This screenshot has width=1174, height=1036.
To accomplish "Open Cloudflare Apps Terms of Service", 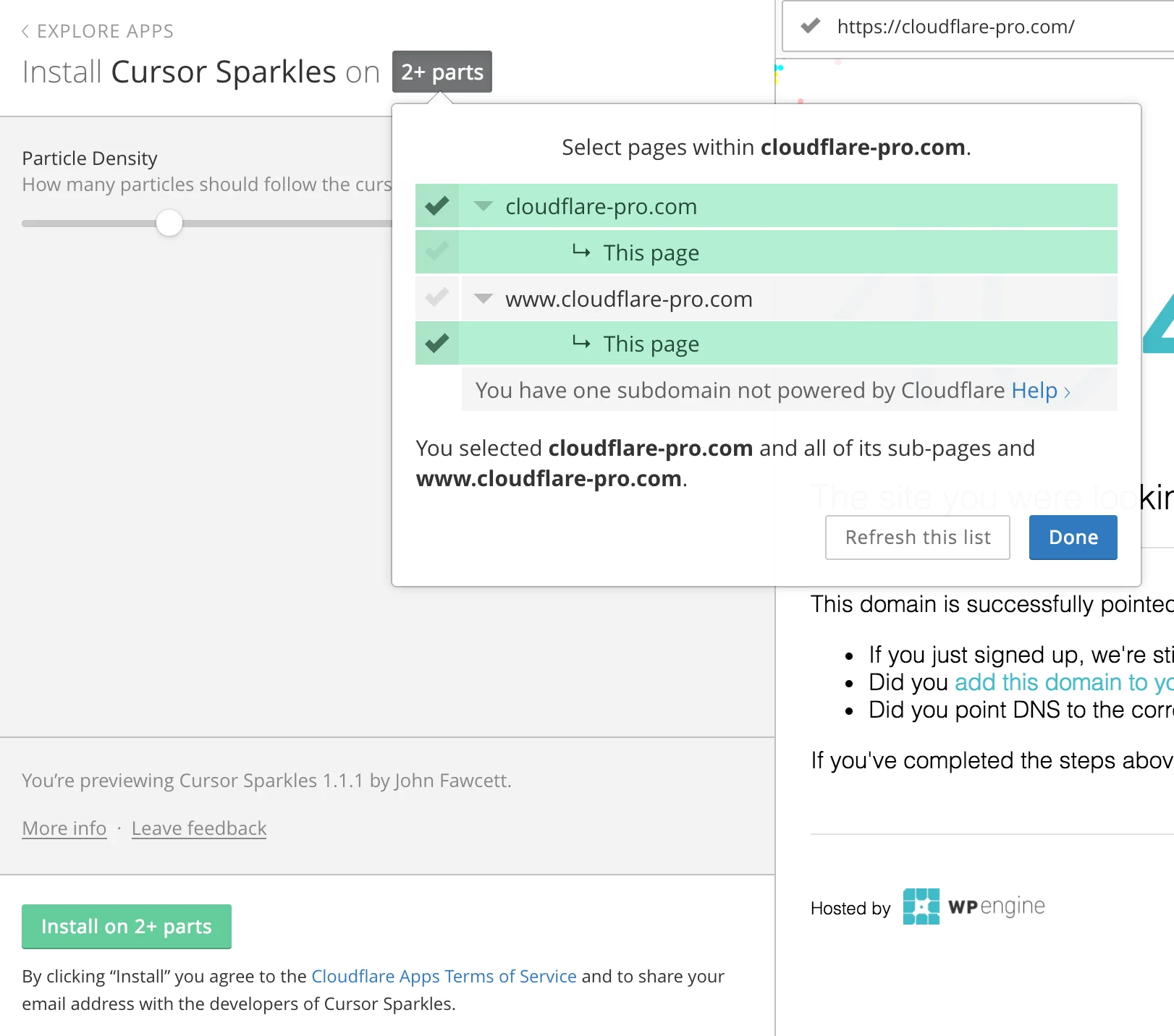I will click(444, 977).
